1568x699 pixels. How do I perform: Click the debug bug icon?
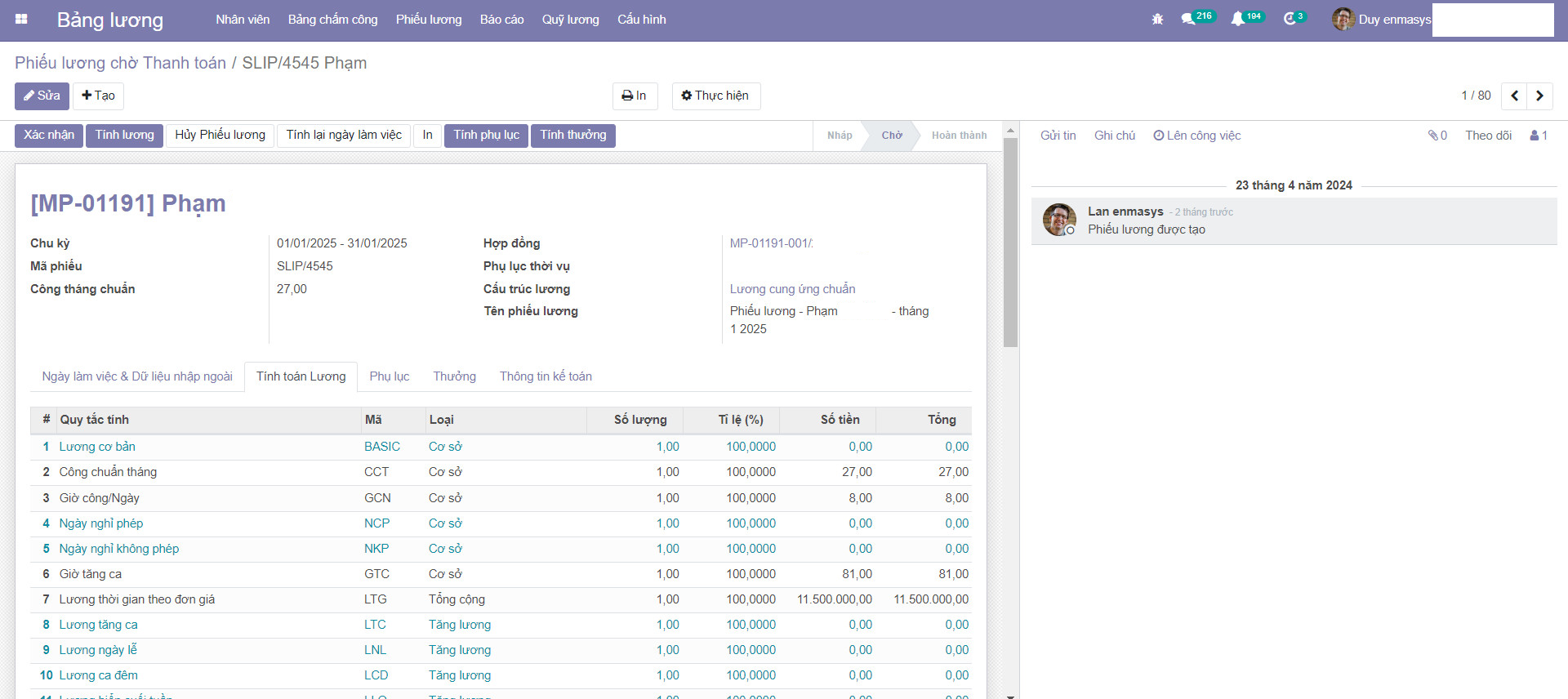click(1157, 20)
